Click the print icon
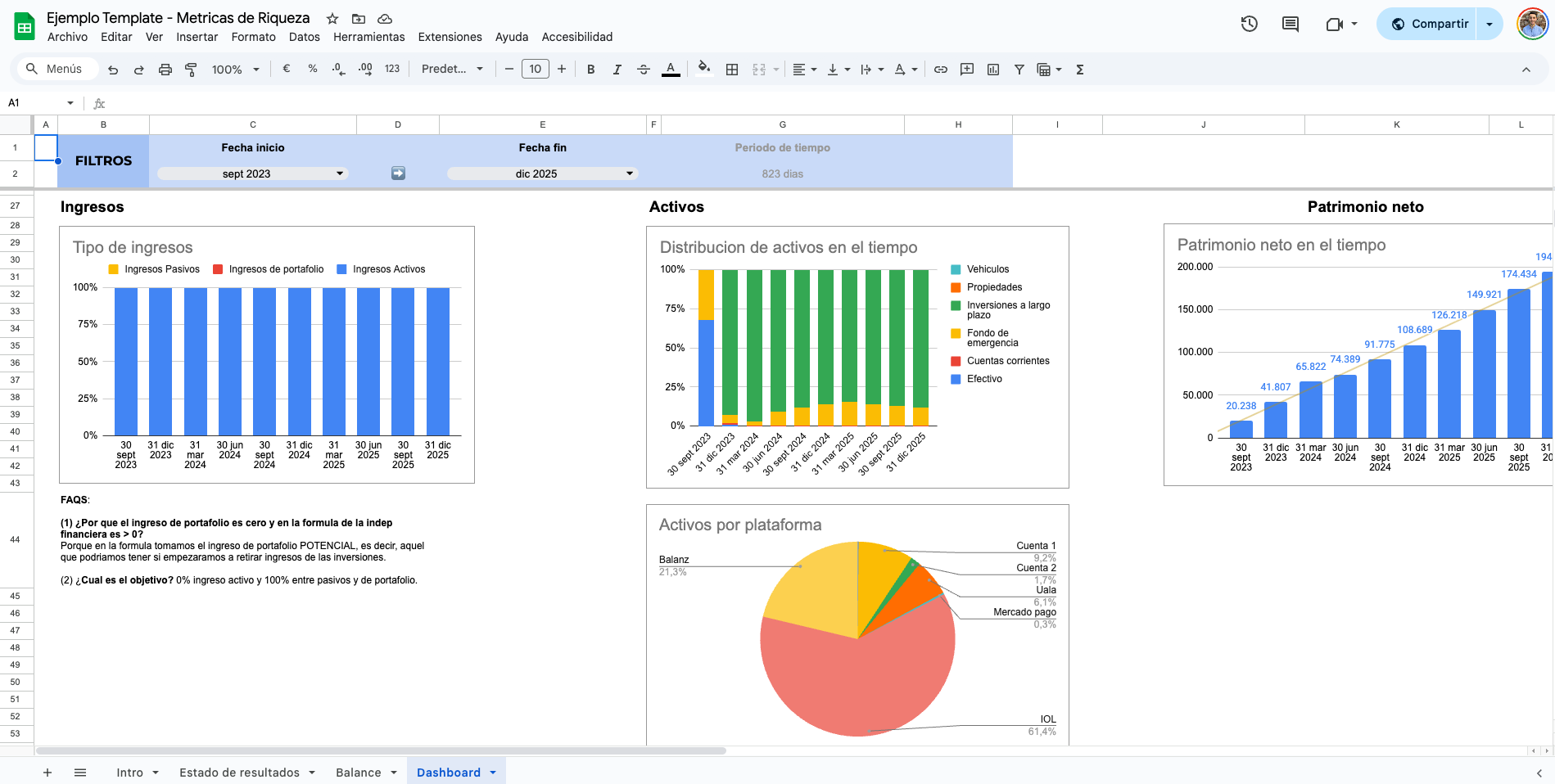Viewport: 1555px width, 784px height. (165, 70)
